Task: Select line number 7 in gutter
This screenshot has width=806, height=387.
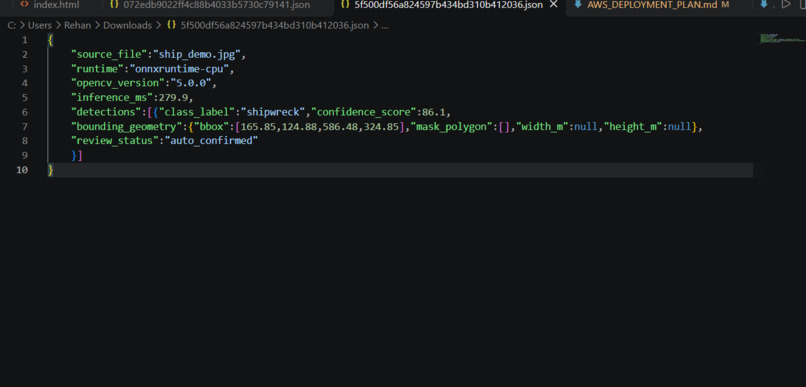Action: click(25, 126)
